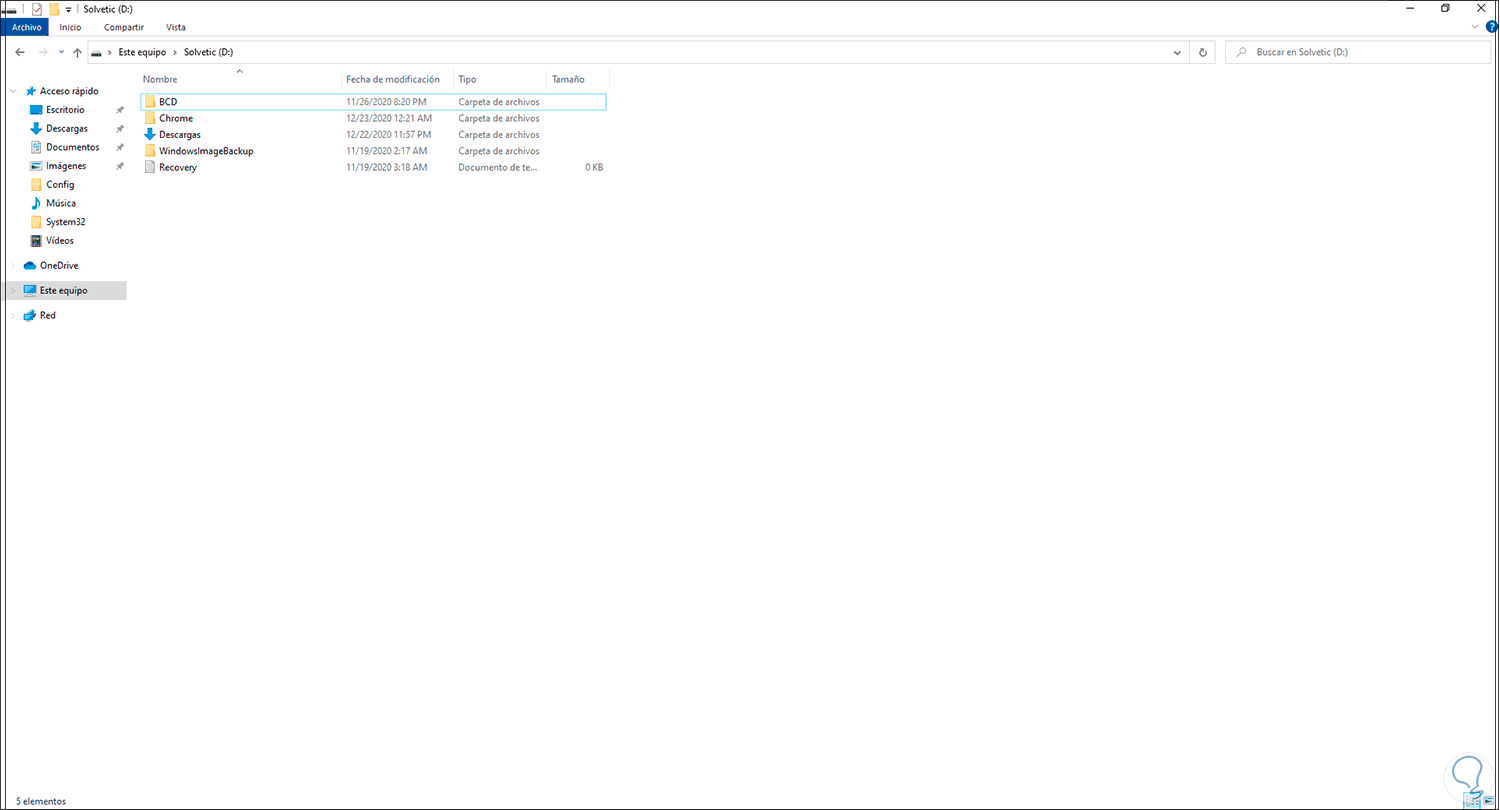The height and width of the screenshot is (810, 1500).
Task: Click the Properties icon on the quick access toolbar
Action: tap(38, 8)
